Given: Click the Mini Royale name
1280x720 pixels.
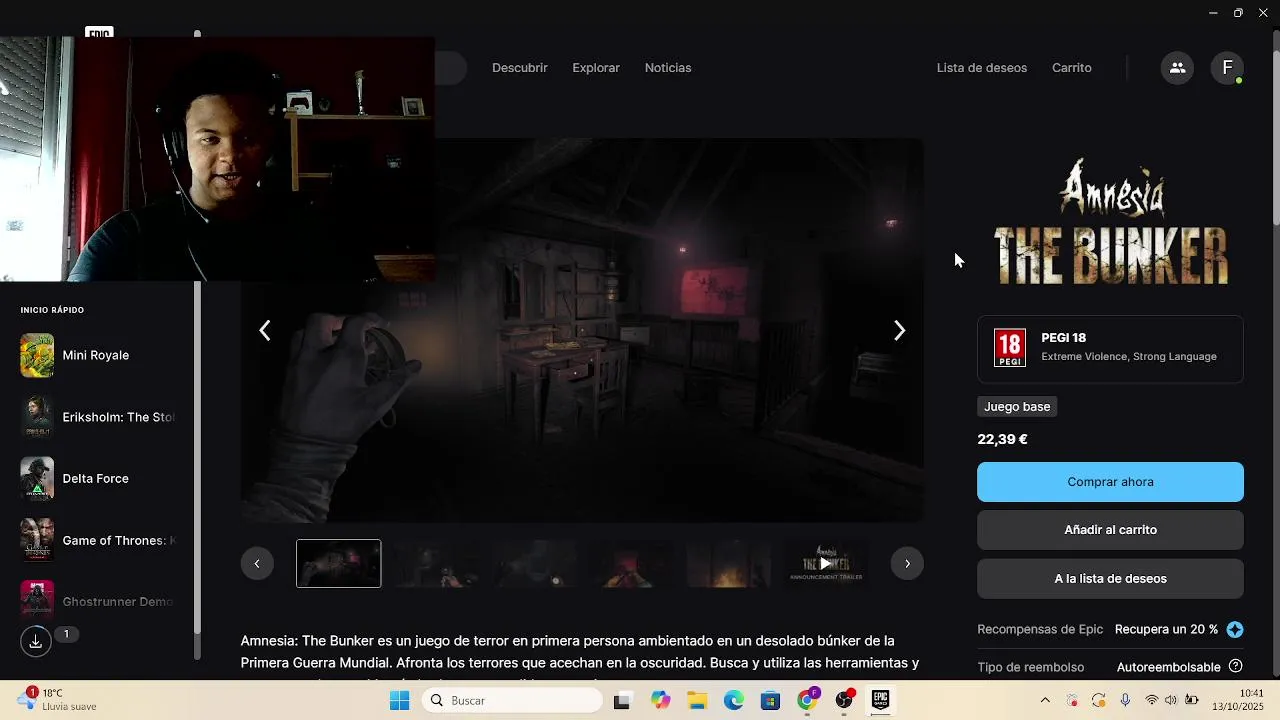Looking at the screenshot, I should pyautogui.click(x=96, y=355).
